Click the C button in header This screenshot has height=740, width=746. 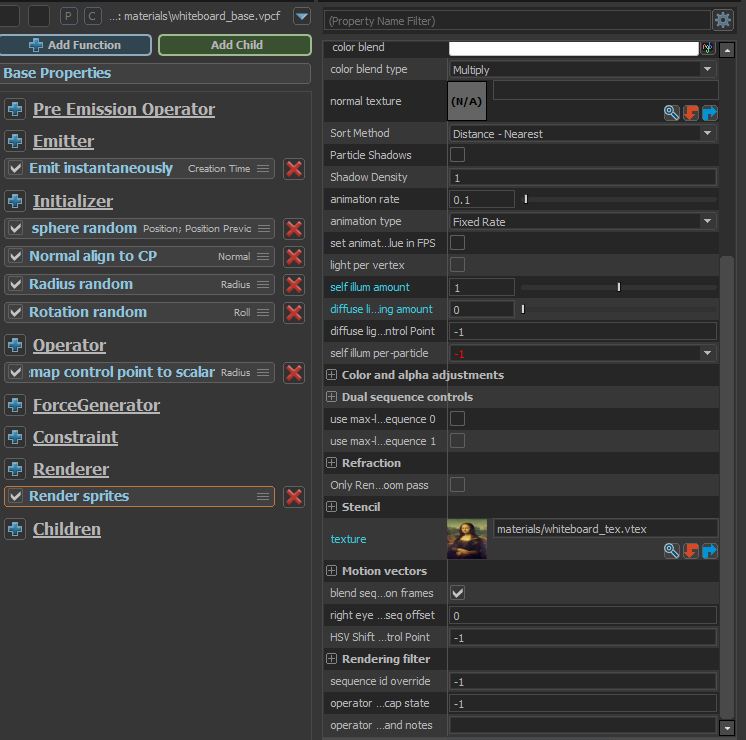(x=92, y=16)
